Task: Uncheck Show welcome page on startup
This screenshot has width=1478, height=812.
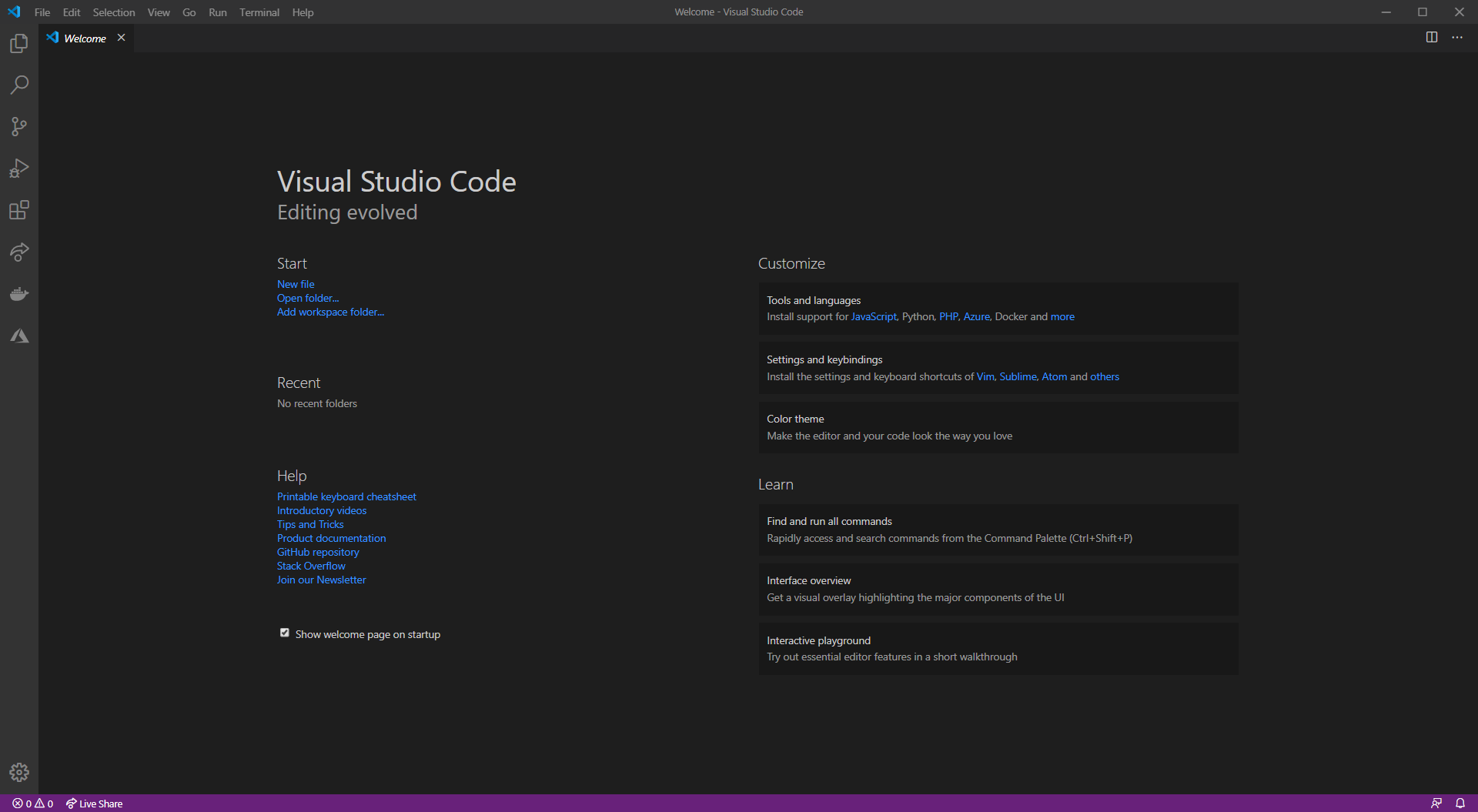Action: (x=285, y=633)
